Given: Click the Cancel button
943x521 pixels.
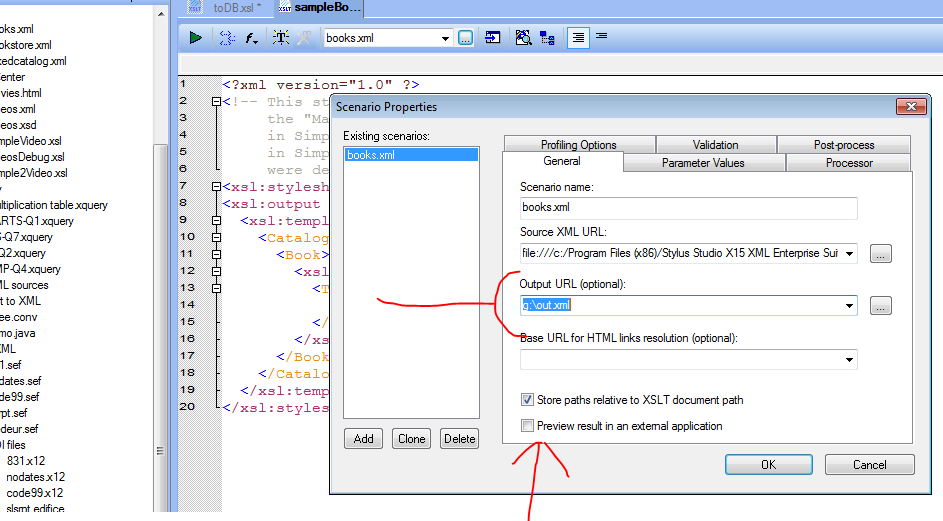Looking at the screenshot, I should click(x=870, y=464).
